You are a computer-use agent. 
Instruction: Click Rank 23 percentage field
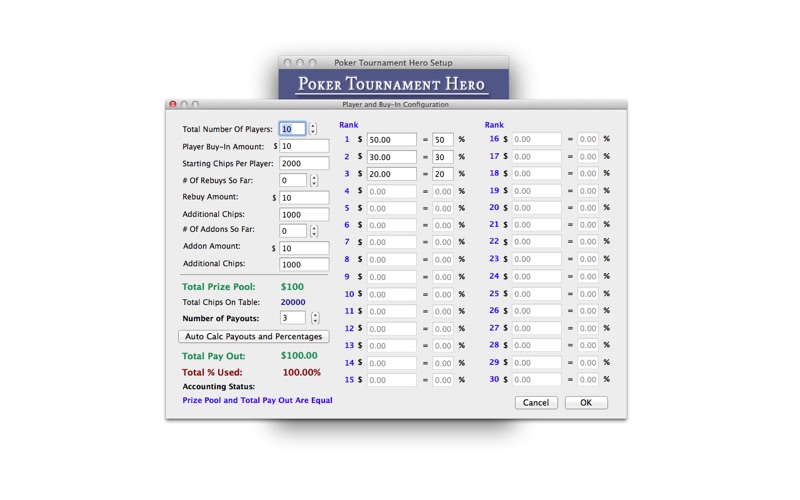[x=588, y=259]
